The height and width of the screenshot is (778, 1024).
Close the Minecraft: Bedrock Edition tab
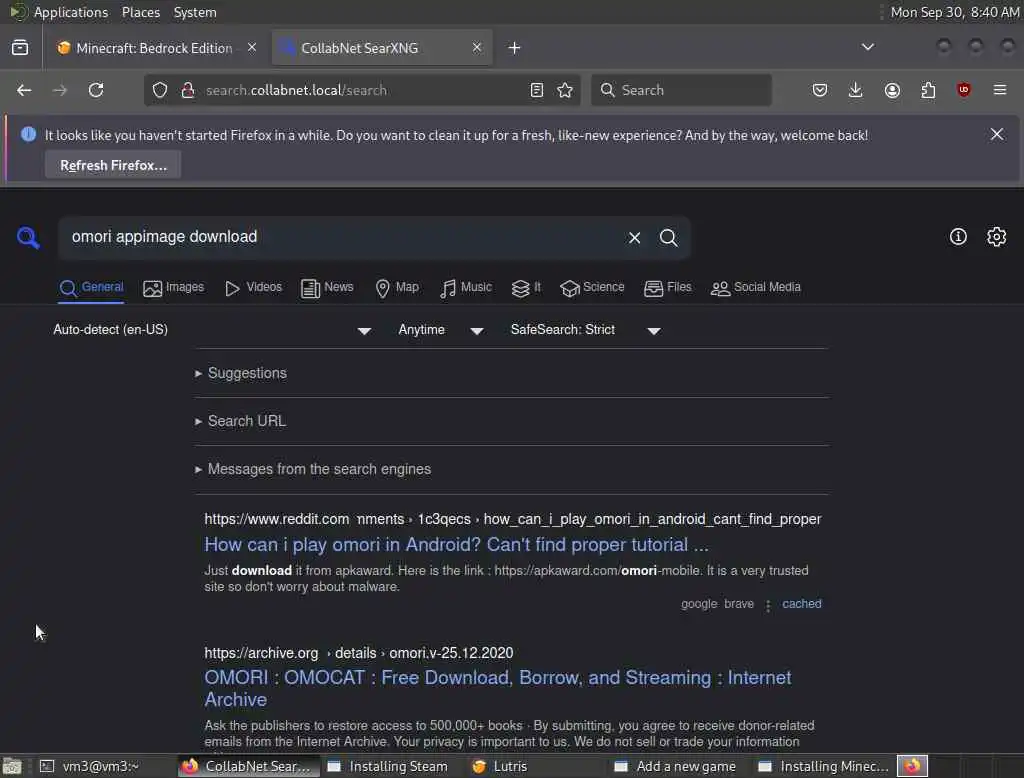click(x=252, y=48)
